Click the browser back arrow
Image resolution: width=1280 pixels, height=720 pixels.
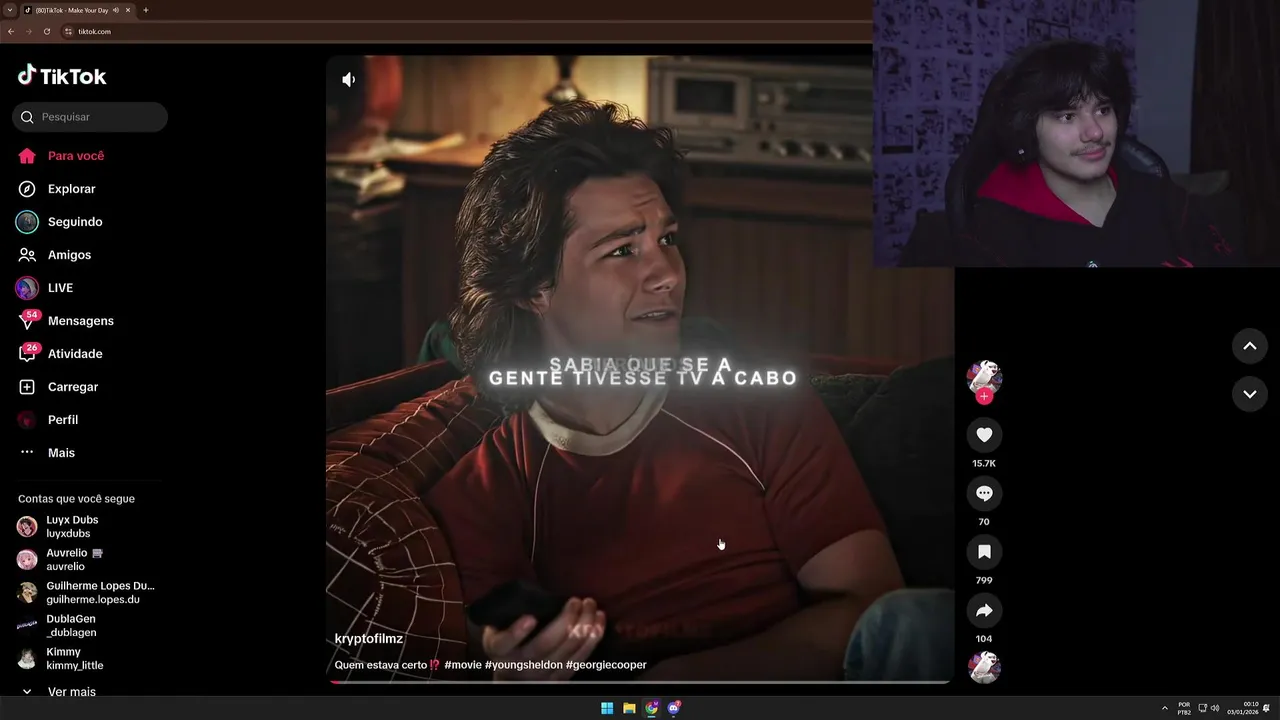[11, 32]
